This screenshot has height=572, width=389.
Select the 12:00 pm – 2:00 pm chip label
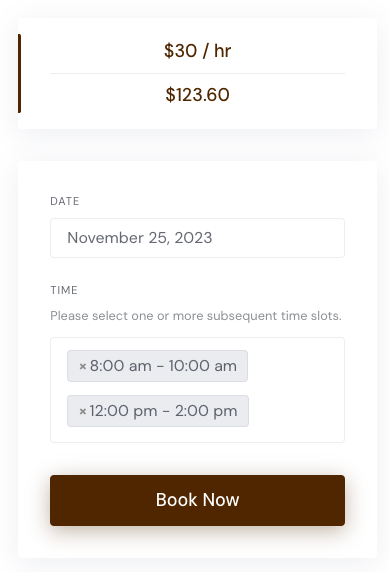[163, 411]
